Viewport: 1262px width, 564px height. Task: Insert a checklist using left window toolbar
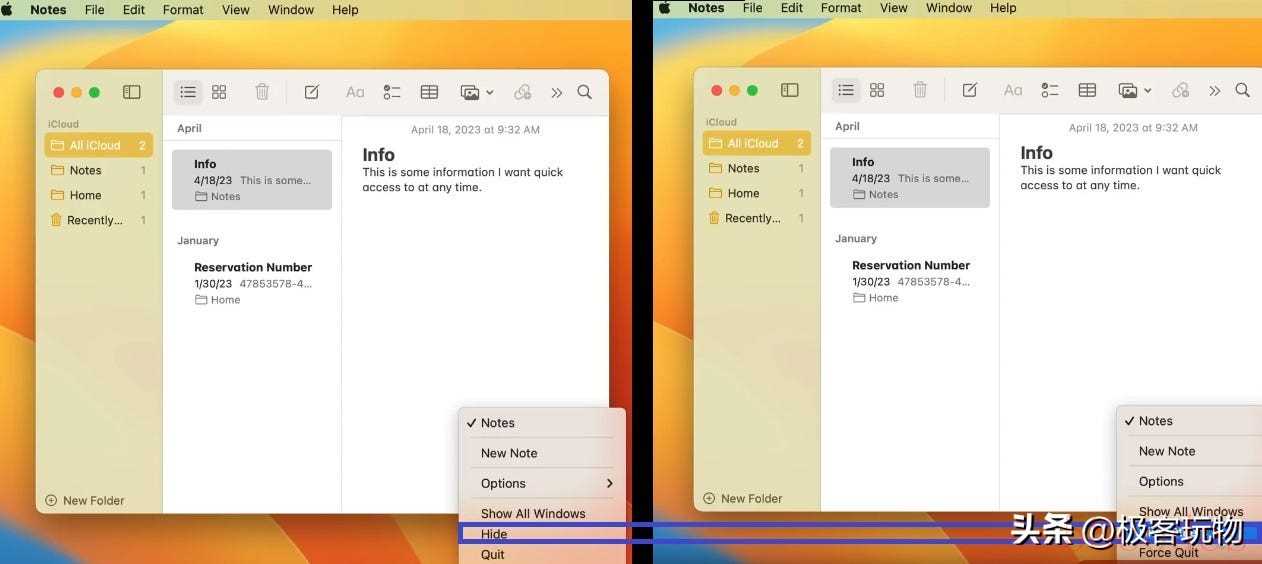392,92
